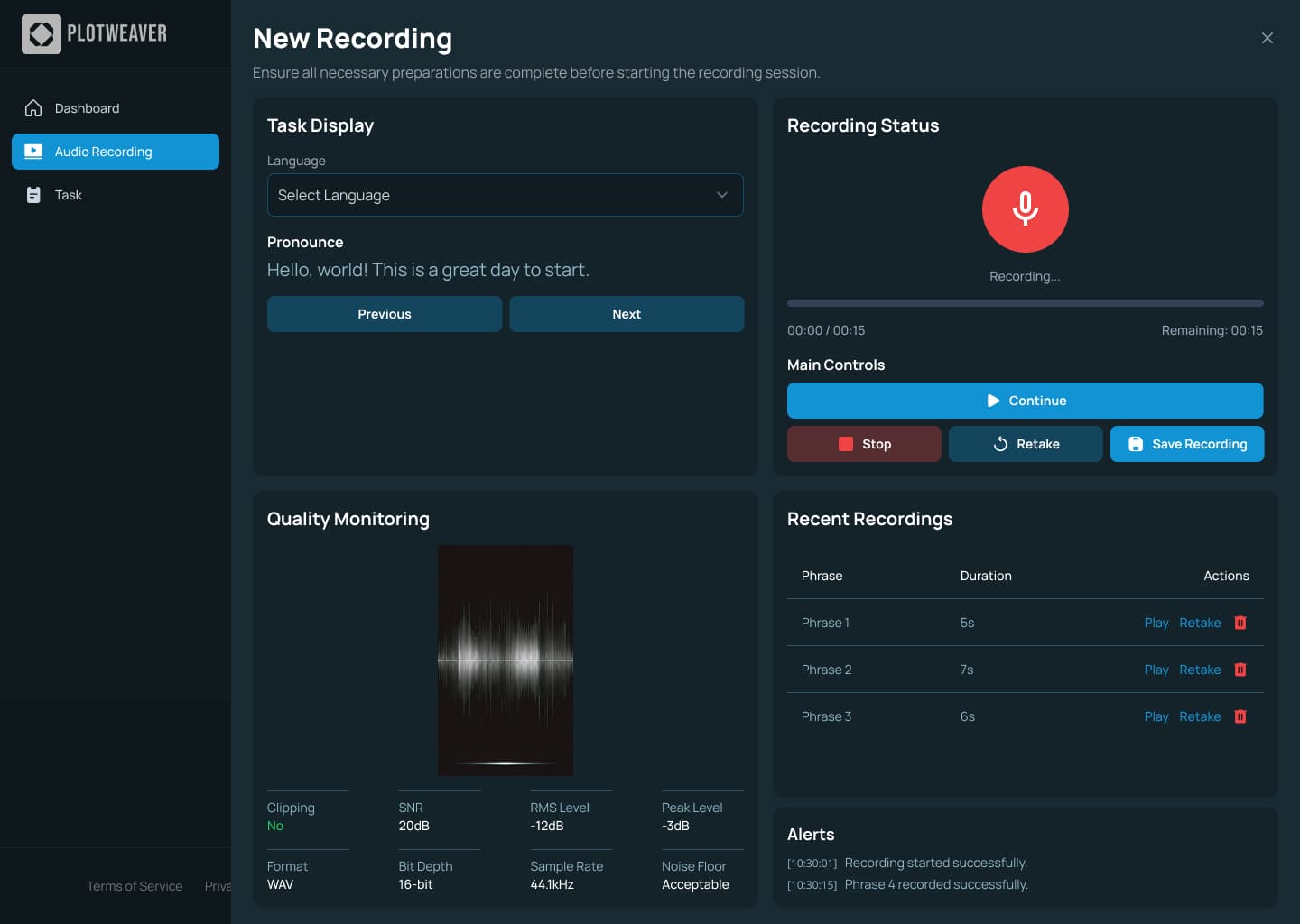The height and width of the screenshot is (924, 1300).
Task: Click the Noise Floor 'Acceptable' value
Action: coord(695,884)
